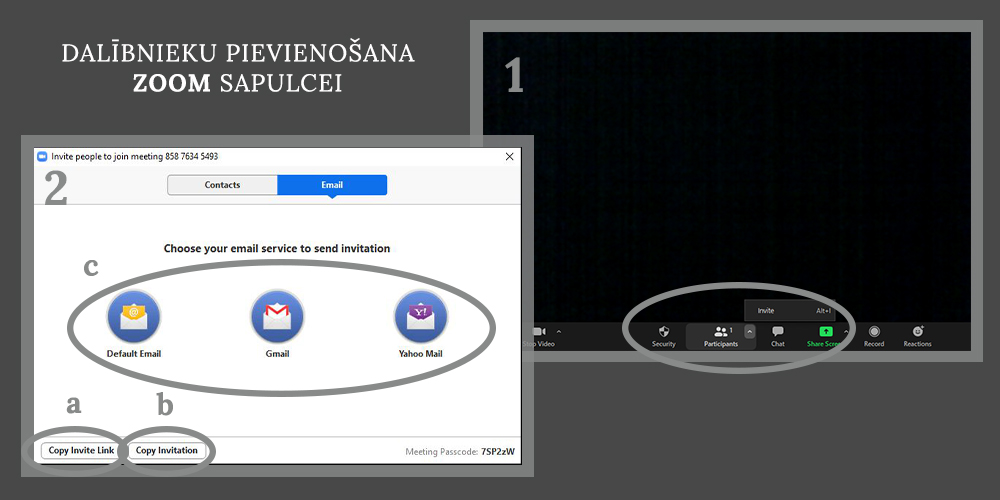
Task: Click the Zoom logo in dialog title bar
Action: coord(43,156)
